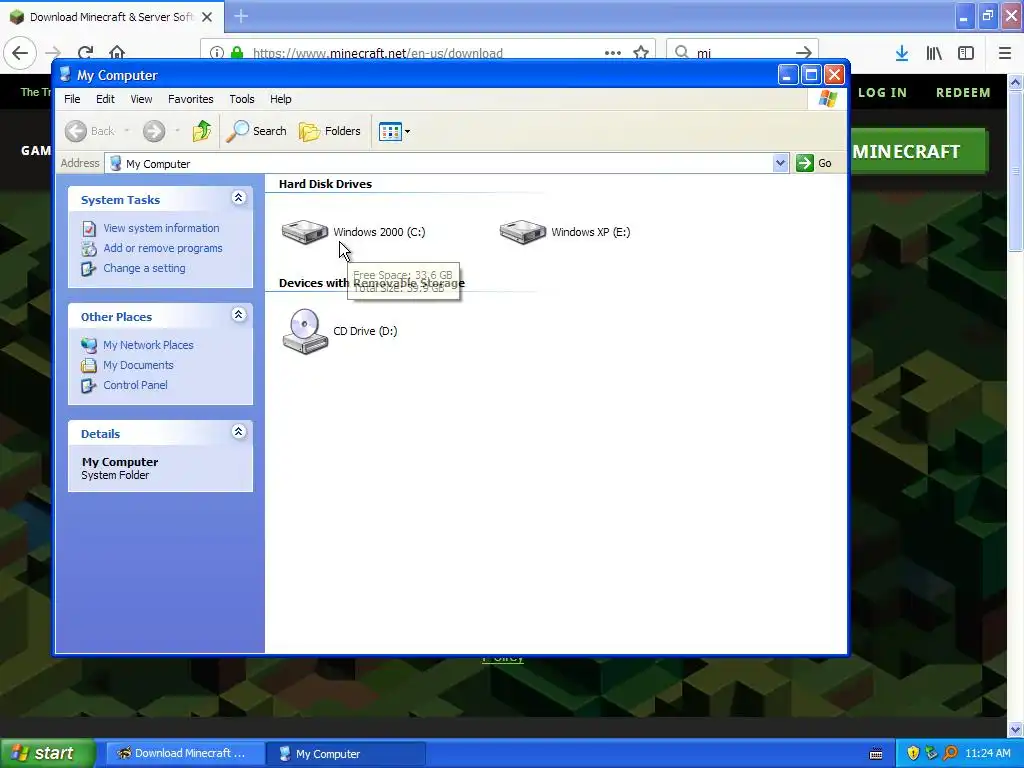
Task: Open the Favorites menu
Action: (191, 99)
